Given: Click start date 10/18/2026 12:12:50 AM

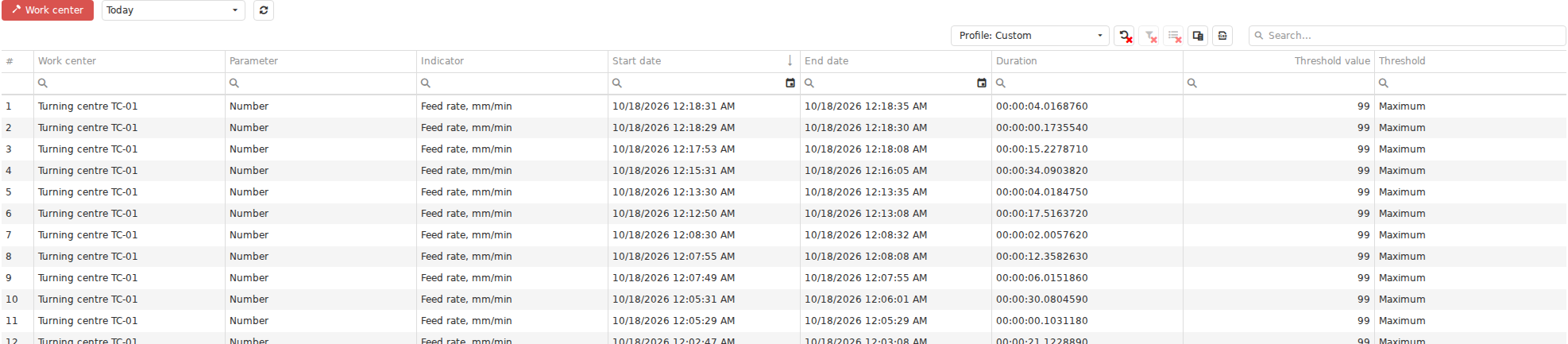Looking at the screenshot, I should 674,214.
